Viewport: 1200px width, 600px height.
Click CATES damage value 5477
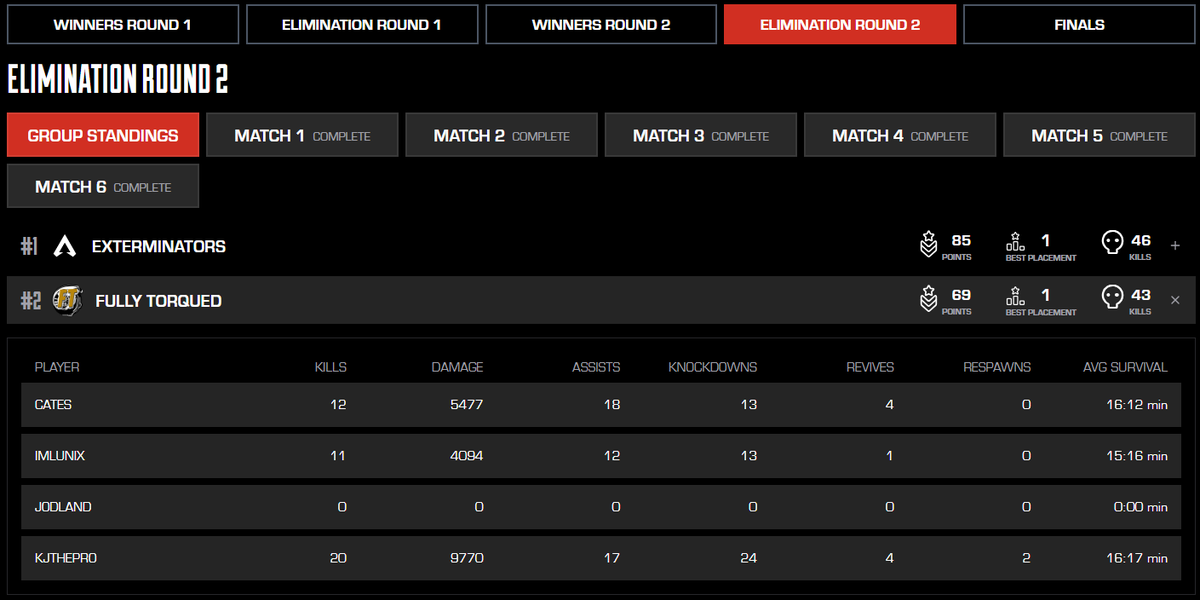[466, 405]
